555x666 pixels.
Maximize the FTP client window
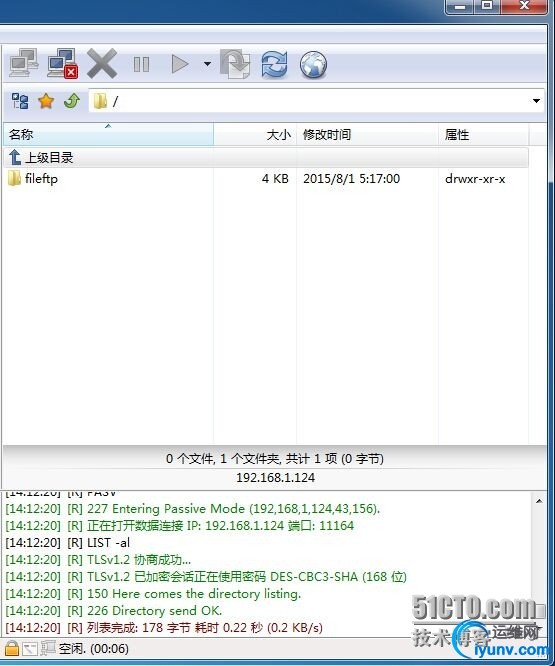487,6
